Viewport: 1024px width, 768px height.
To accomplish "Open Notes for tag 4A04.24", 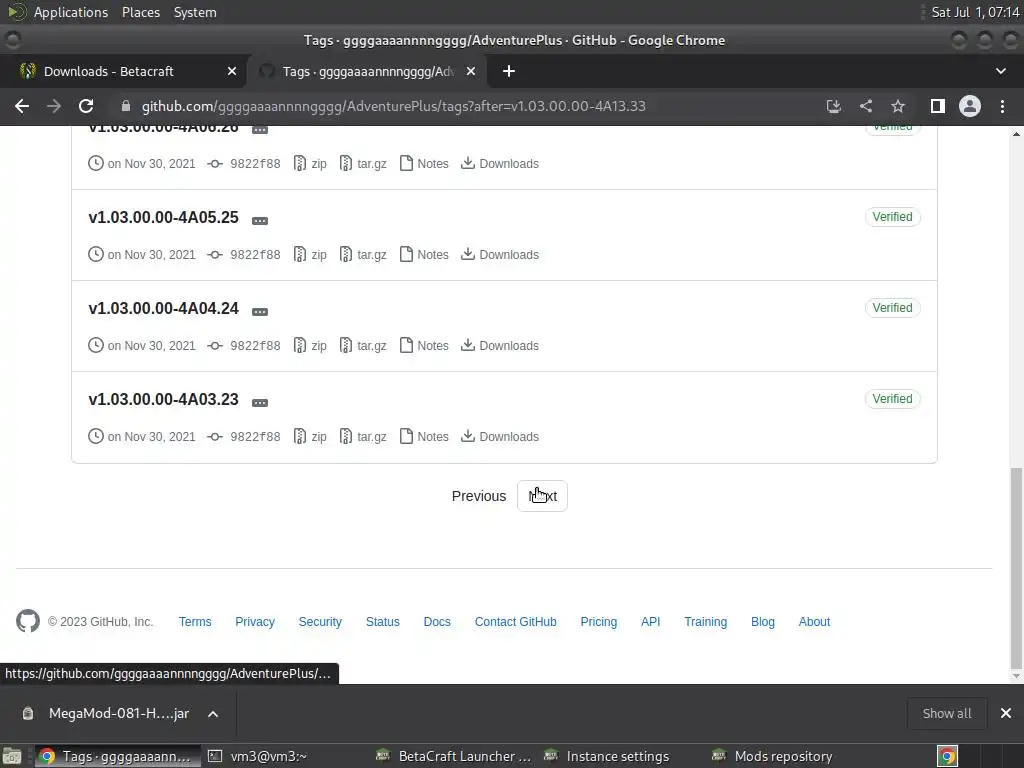I will coord(424,345).
